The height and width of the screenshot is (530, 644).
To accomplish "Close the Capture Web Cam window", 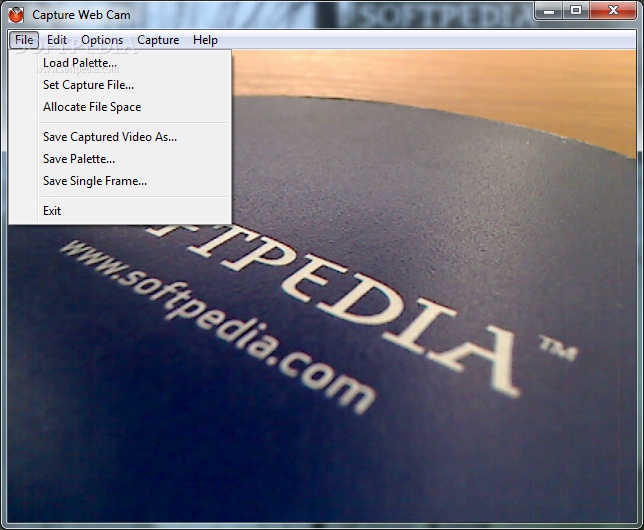I will (x=613, y=11).
